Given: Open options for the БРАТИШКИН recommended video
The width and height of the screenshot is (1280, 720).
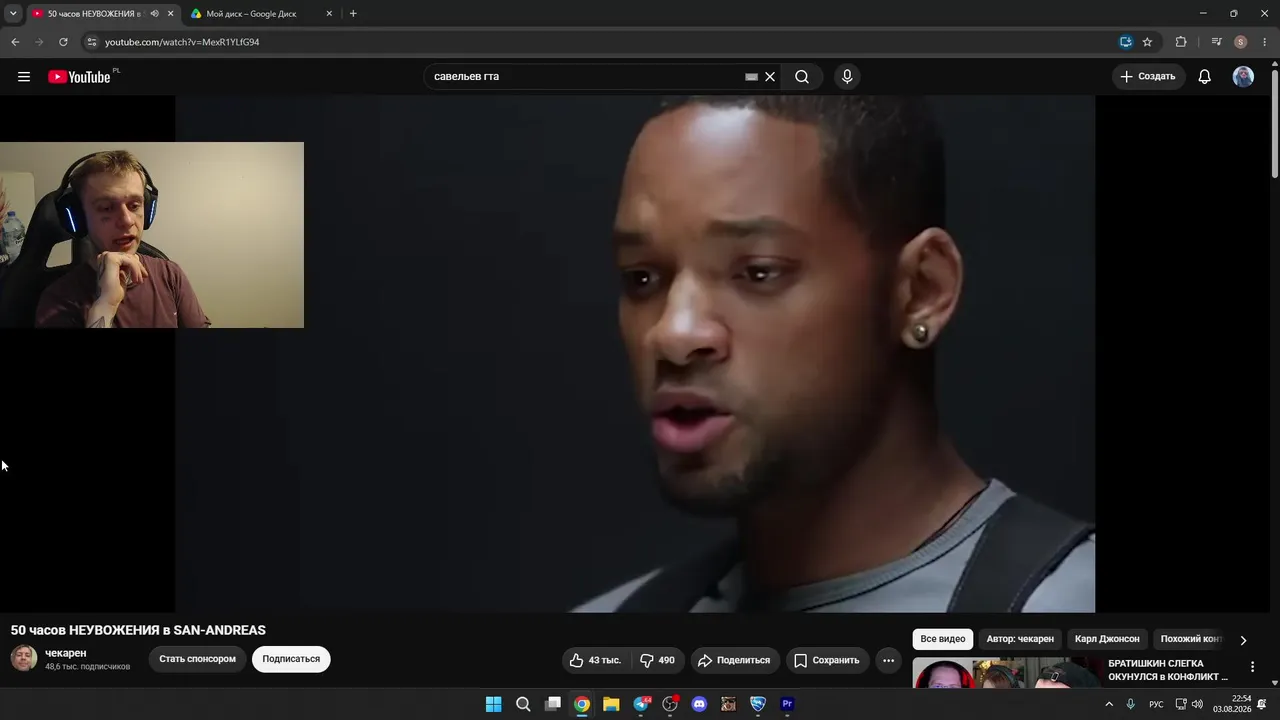Looking at the screenshot, I should (1252, 667).
